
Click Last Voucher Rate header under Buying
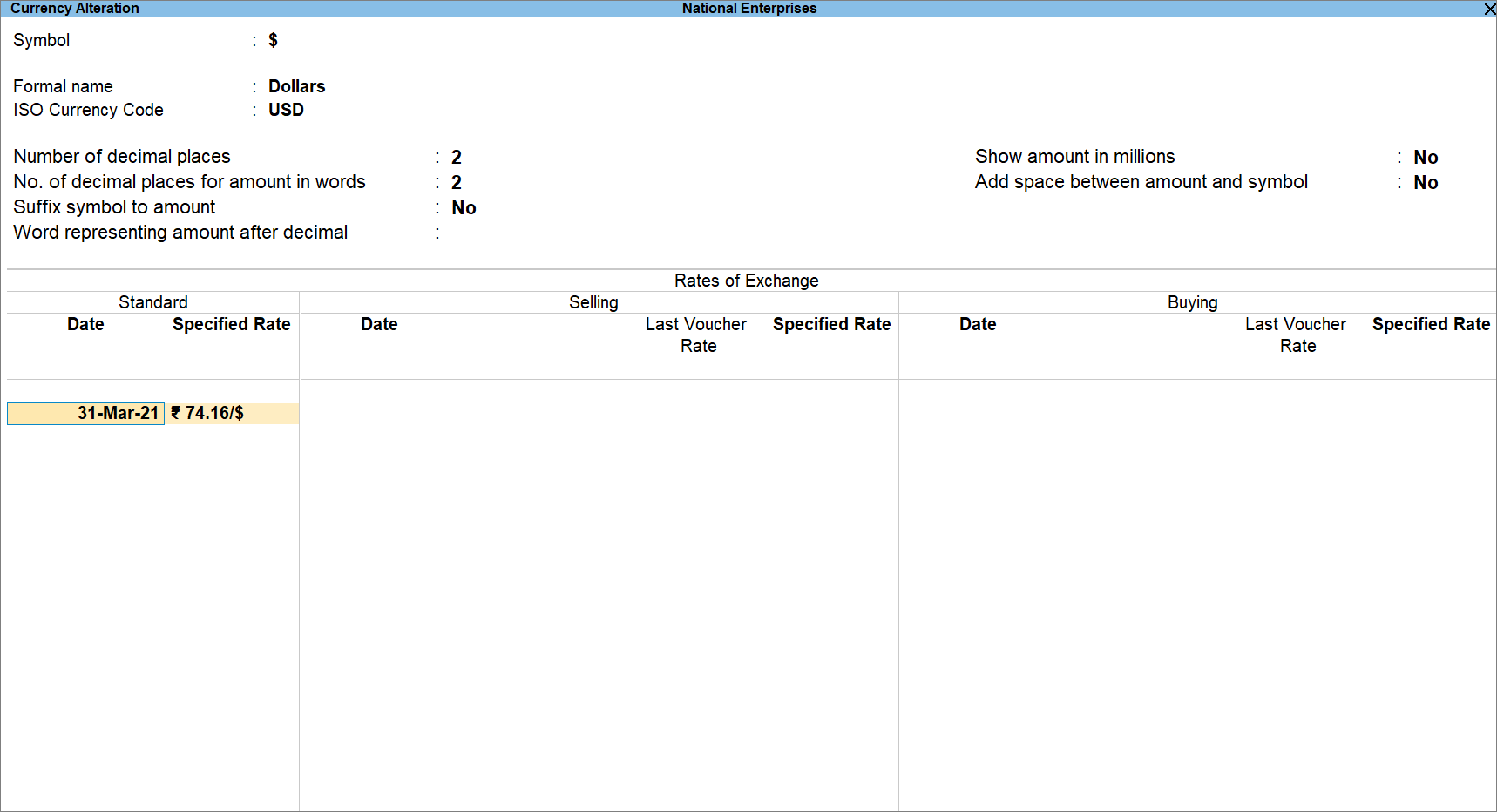1296,335
